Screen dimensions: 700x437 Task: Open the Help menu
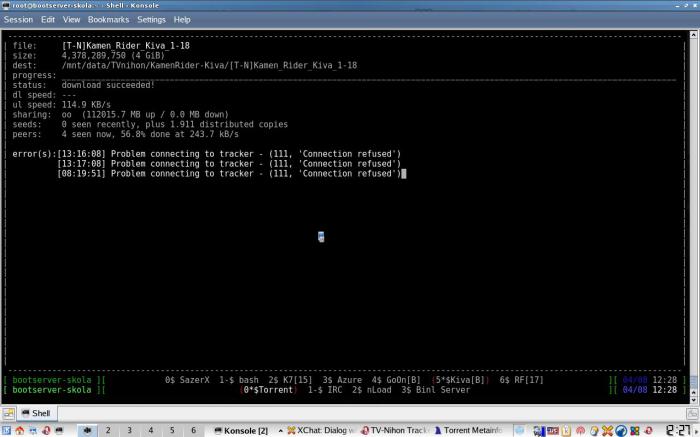pyautogui.click(x=182, y=20)
